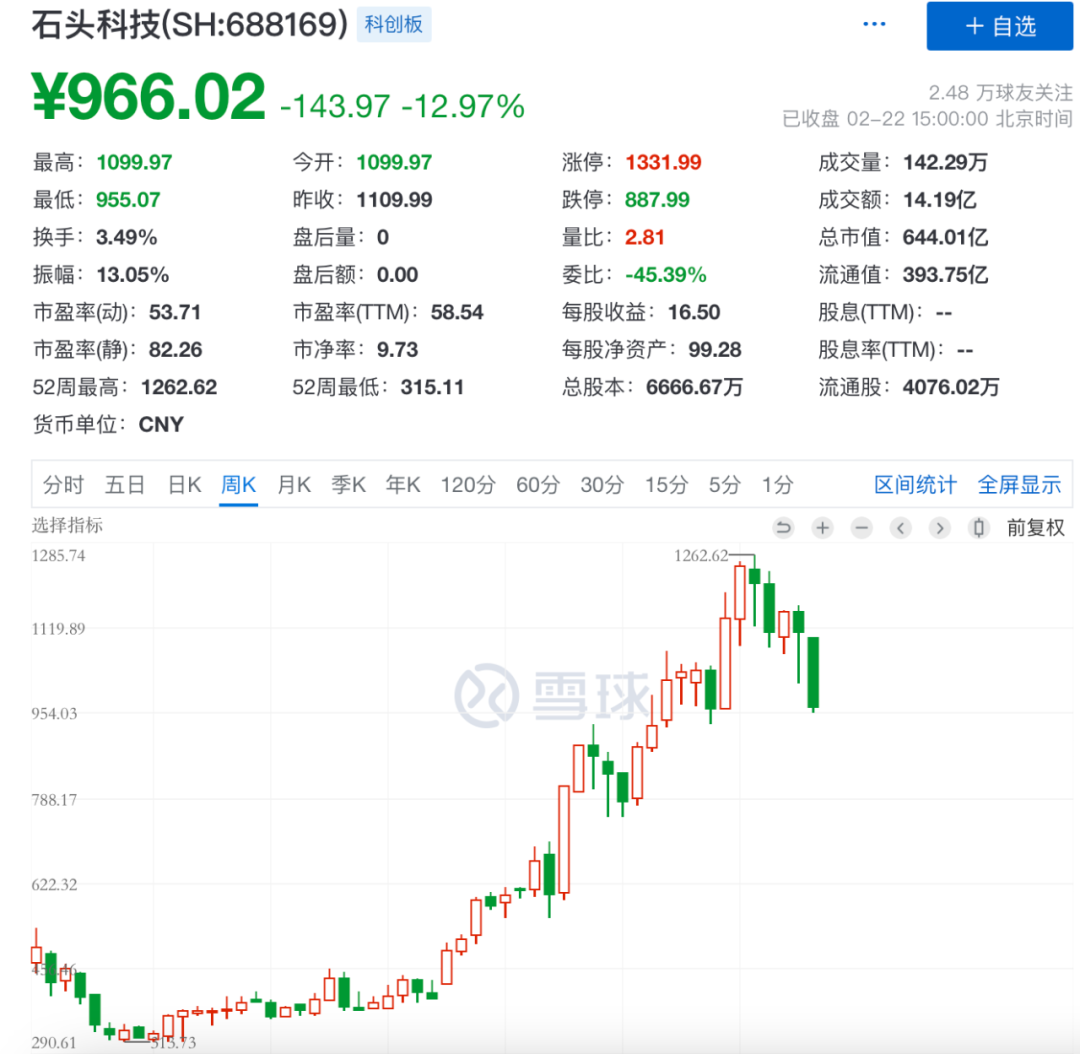Open the 季K chart tab
1080x1054 pixels.
(349, 485)
